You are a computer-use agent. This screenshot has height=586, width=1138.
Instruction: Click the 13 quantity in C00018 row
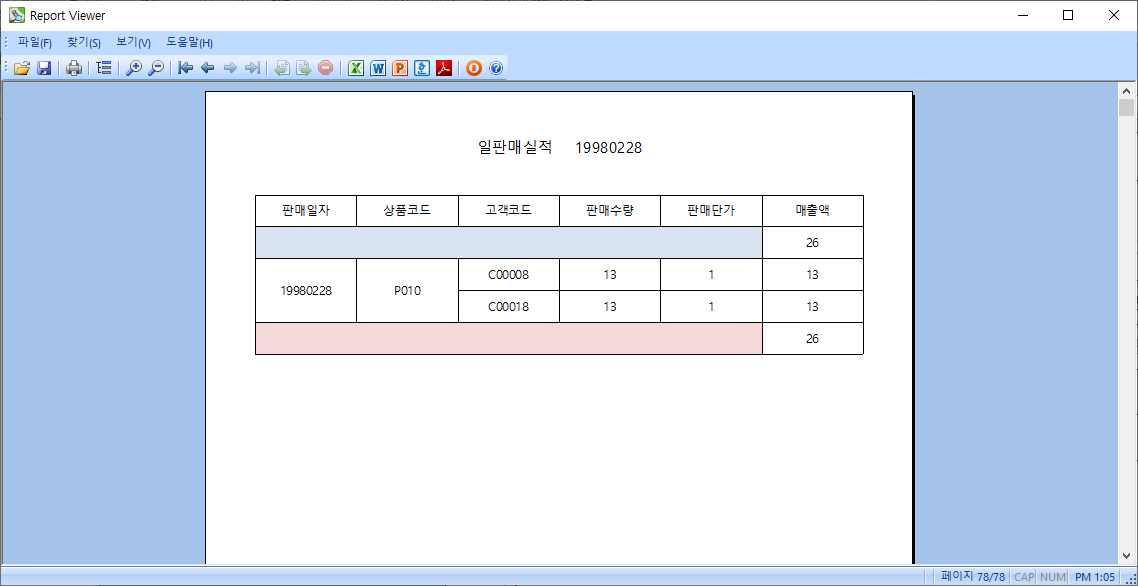[610, 306]
